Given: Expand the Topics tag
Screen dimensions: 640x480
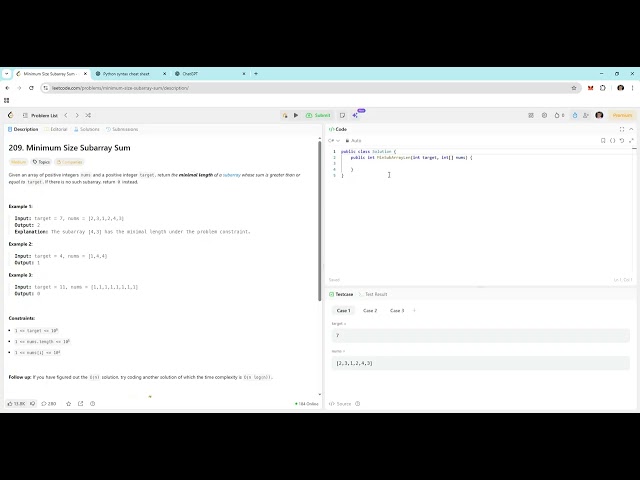Looking at the screenshot, I should [41, 162].
